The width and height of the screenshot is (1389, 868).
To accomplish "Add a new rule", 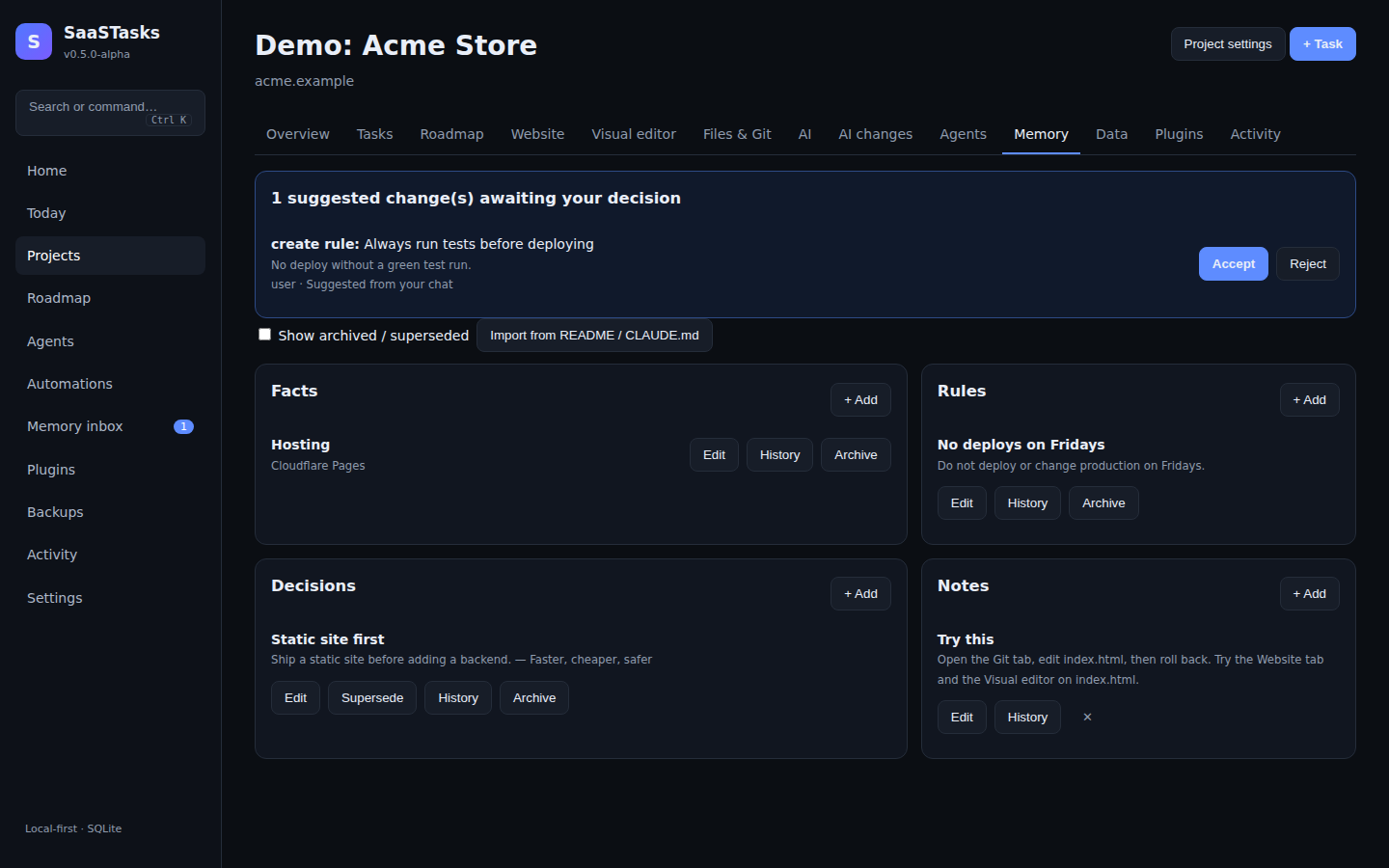I will coord(1310,400).
